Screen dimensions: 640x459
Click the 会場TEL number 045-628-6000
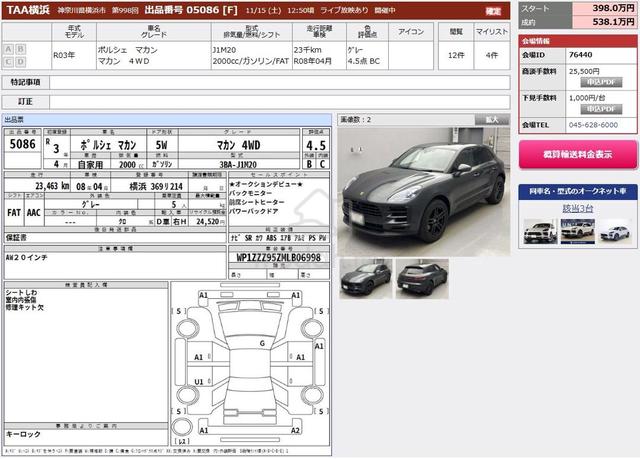(593, 125)
